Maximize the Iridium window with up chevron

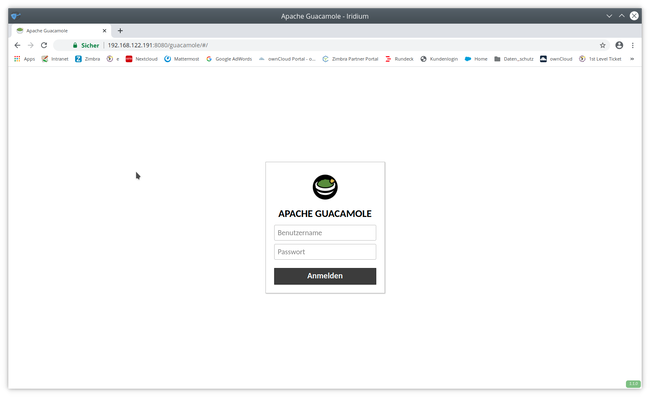pos(621,16)
